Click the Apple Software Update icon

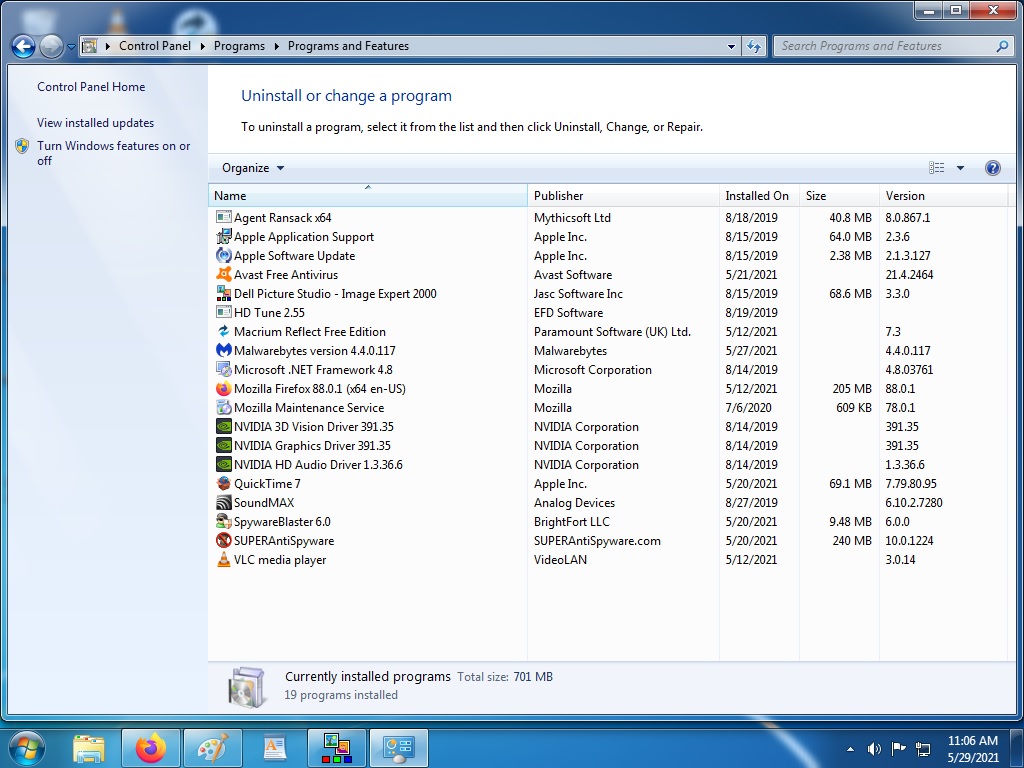click(x=223, y=255)
